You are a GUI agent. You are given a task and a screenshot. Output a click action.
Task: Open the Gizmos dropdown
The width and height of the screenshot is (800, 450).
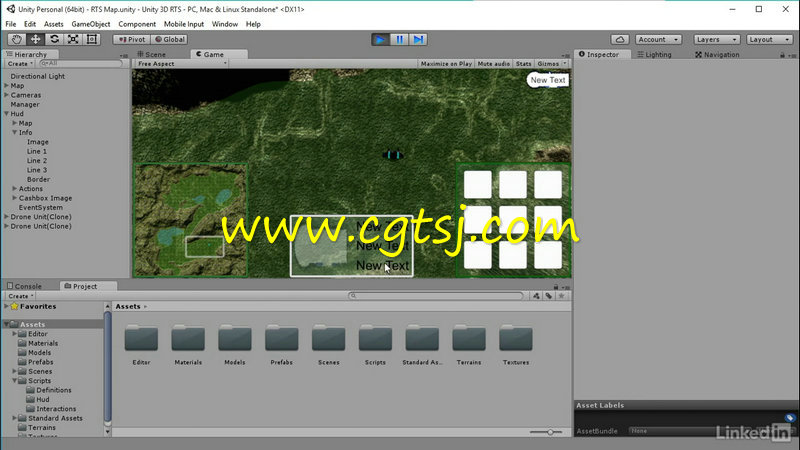[552, 64]
